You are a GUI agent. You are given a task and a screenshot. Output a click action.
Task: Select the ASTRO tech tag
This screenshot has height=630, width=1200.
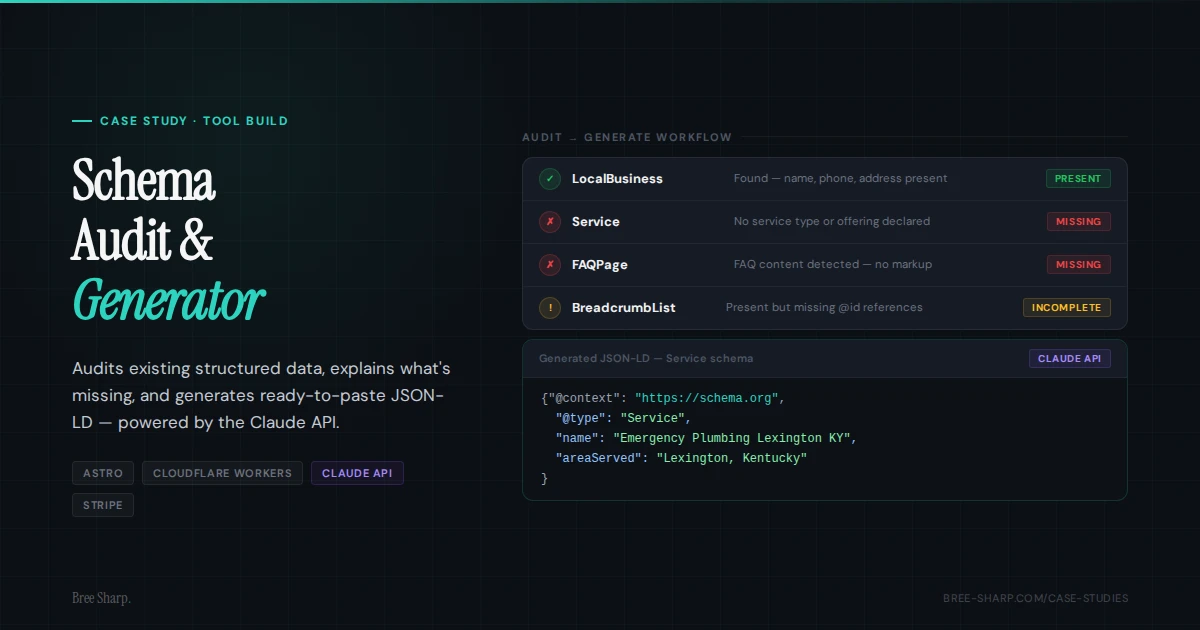[x=103, y=473]
